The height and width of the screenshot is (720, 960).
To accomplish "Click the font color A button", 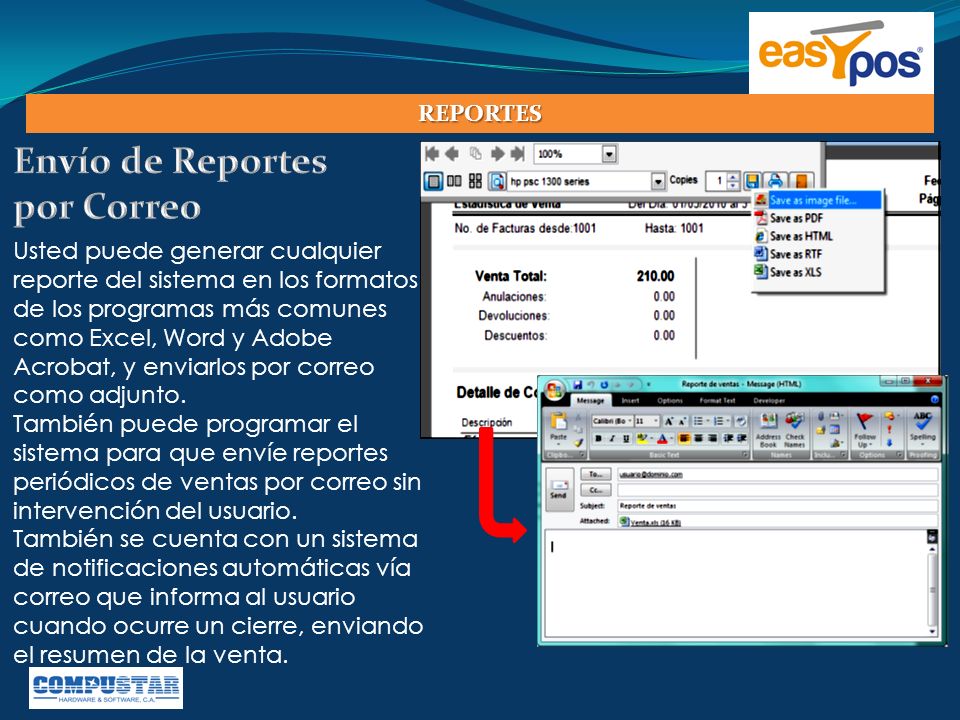I will pyautogui.click(x=662, y=439).
